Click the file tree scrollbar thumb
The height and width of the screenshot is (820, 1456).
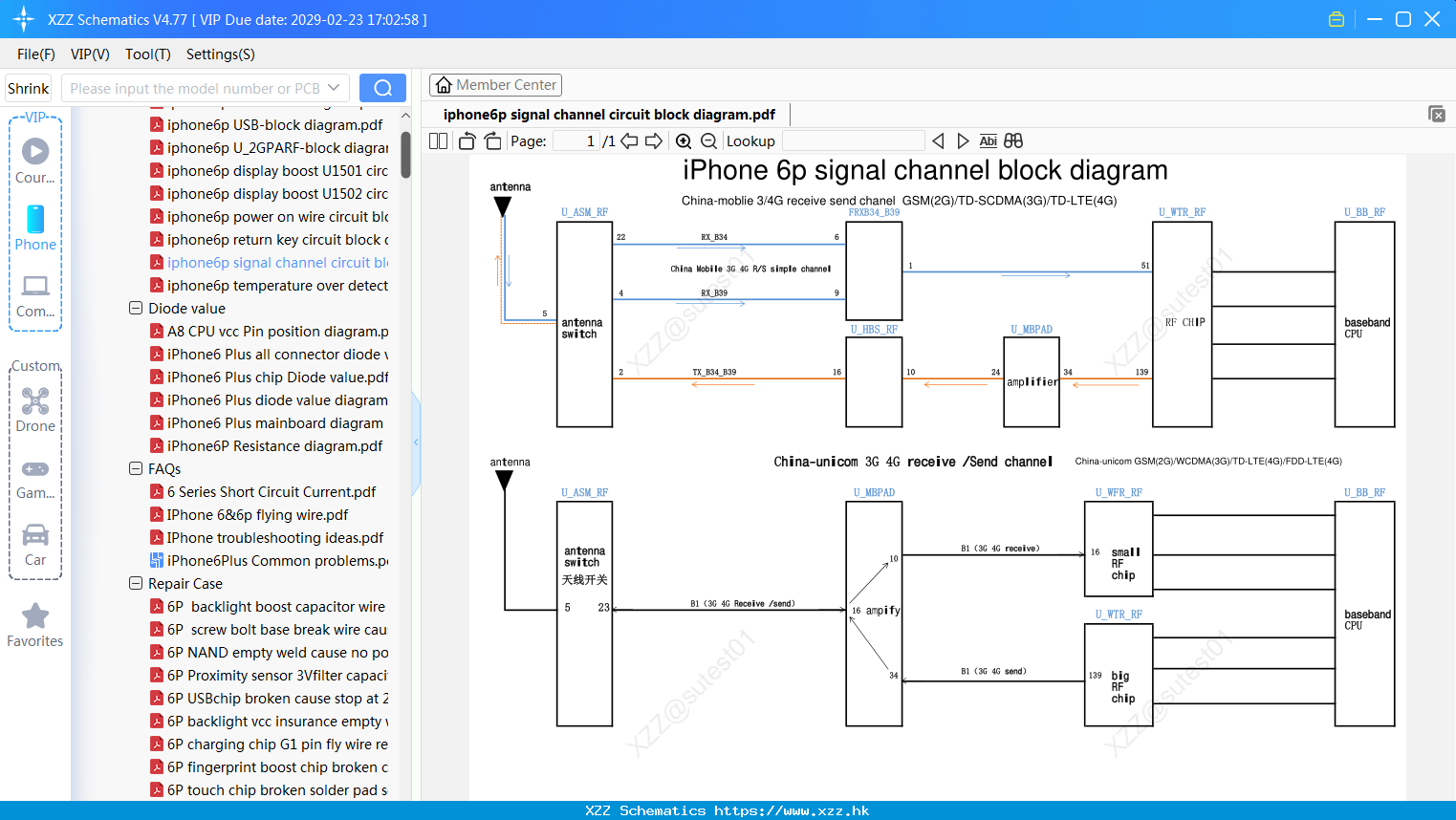tap(406, 155)
